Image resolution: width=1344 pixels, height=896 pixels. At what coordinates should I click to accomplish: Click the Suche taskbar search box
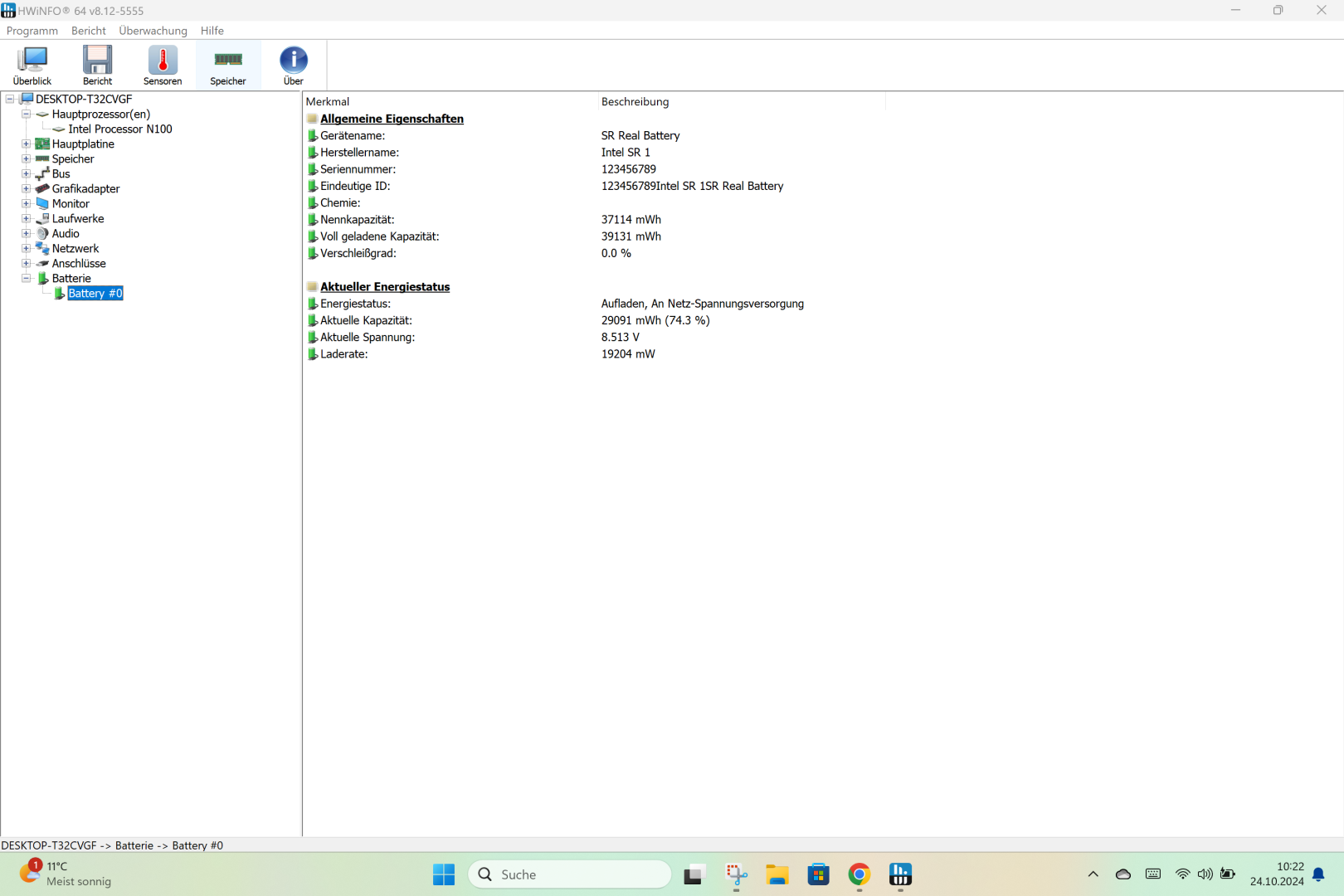coord(570,874)
